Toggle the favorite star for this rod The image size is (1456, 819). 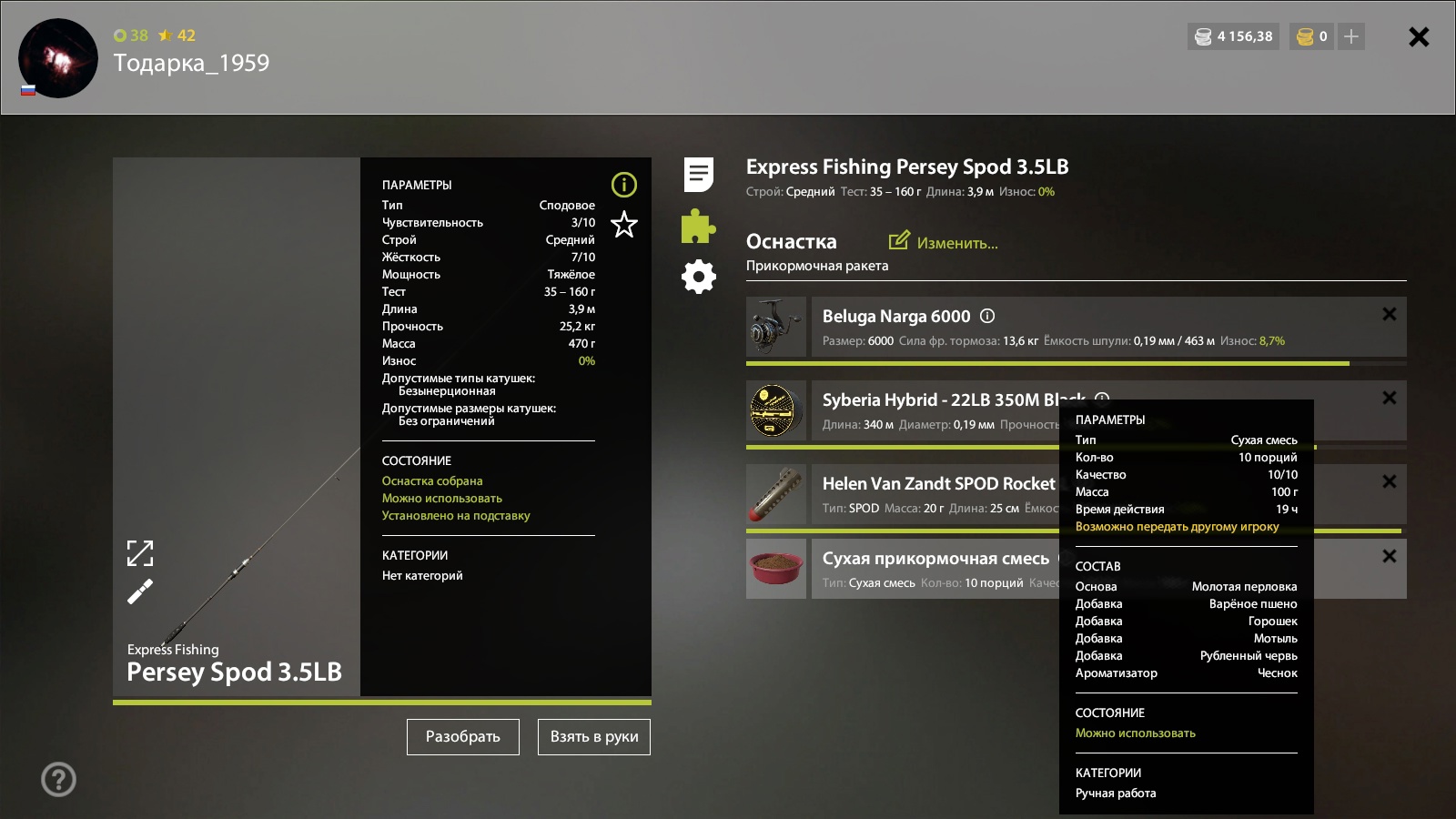click(623, 224)
